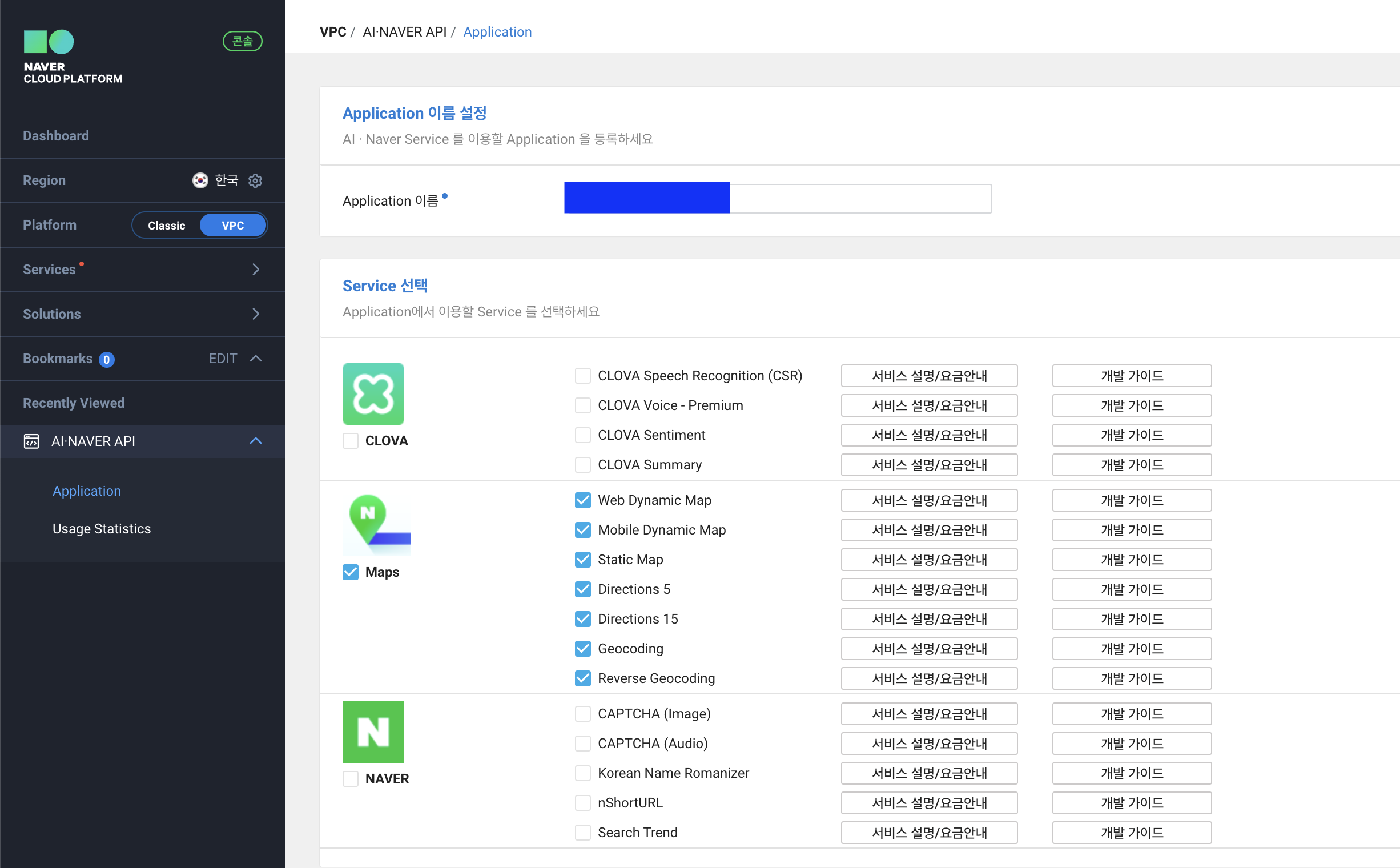Image resolution: width=1400 pixels, height=868 pixels.
Task: Click the green NAVER N icon
Action: 373,732
